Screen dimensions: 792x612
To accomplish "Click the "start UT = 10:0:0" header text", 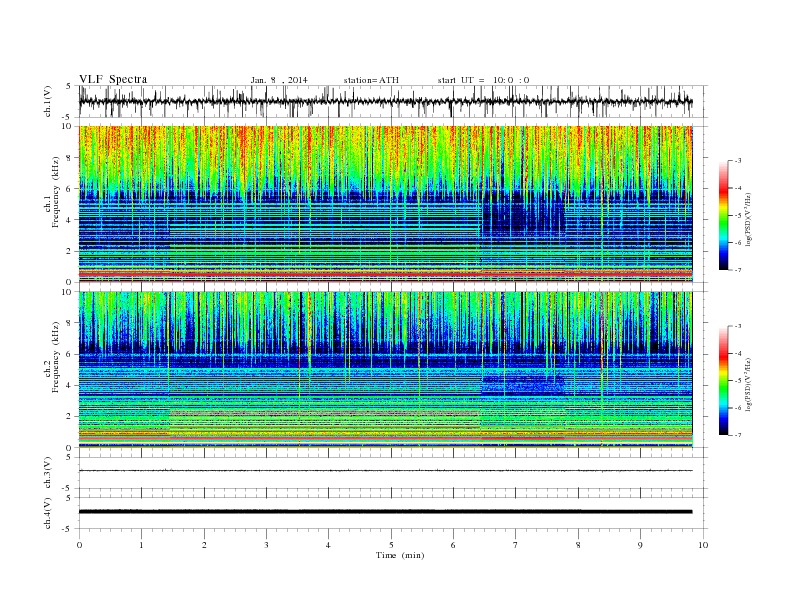I will tap(483, 80).
